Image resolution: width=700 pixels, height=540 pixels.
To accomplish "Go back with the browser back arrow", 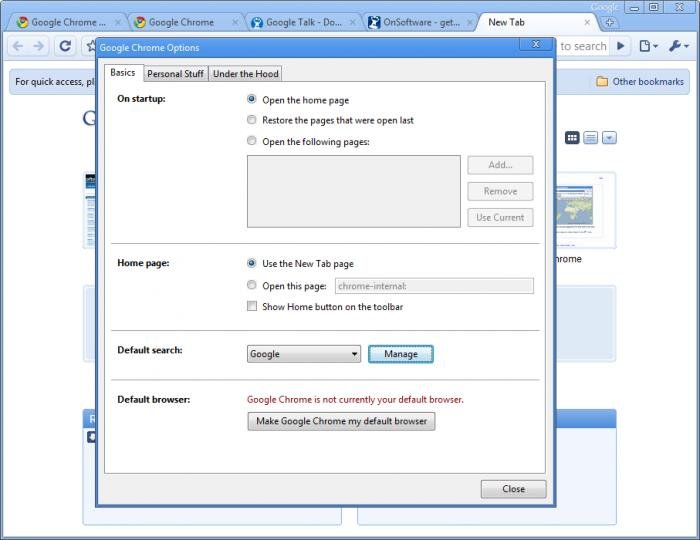I will point(17,46).
